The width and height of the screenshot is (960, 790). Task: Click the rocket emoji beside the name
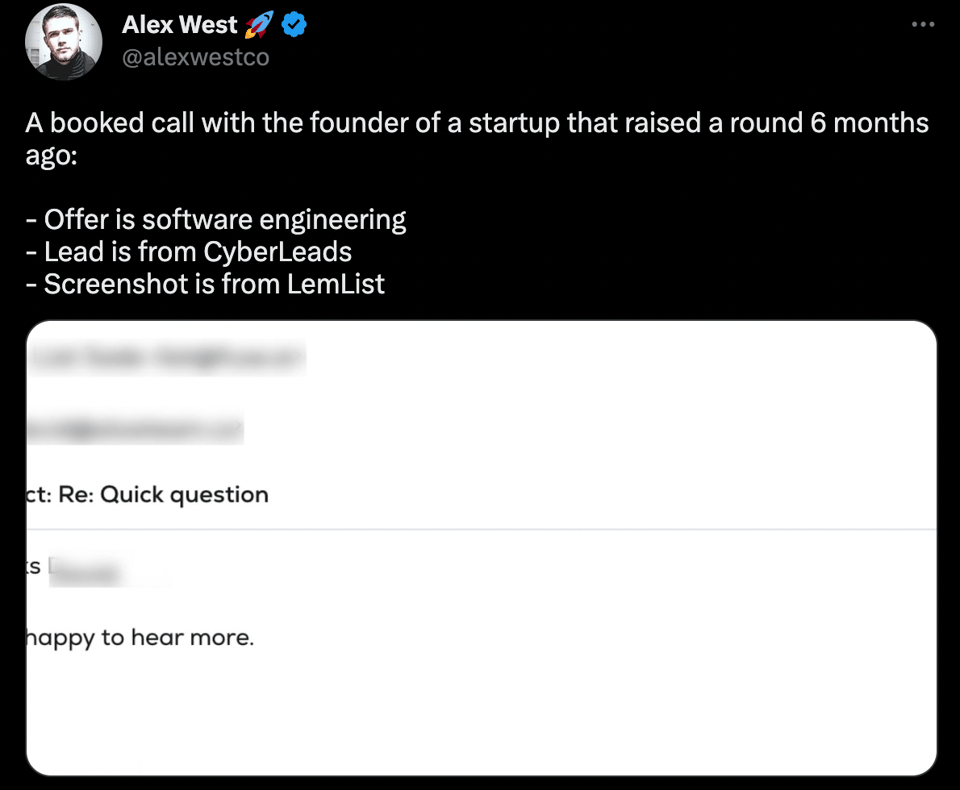tap(260, 25)
